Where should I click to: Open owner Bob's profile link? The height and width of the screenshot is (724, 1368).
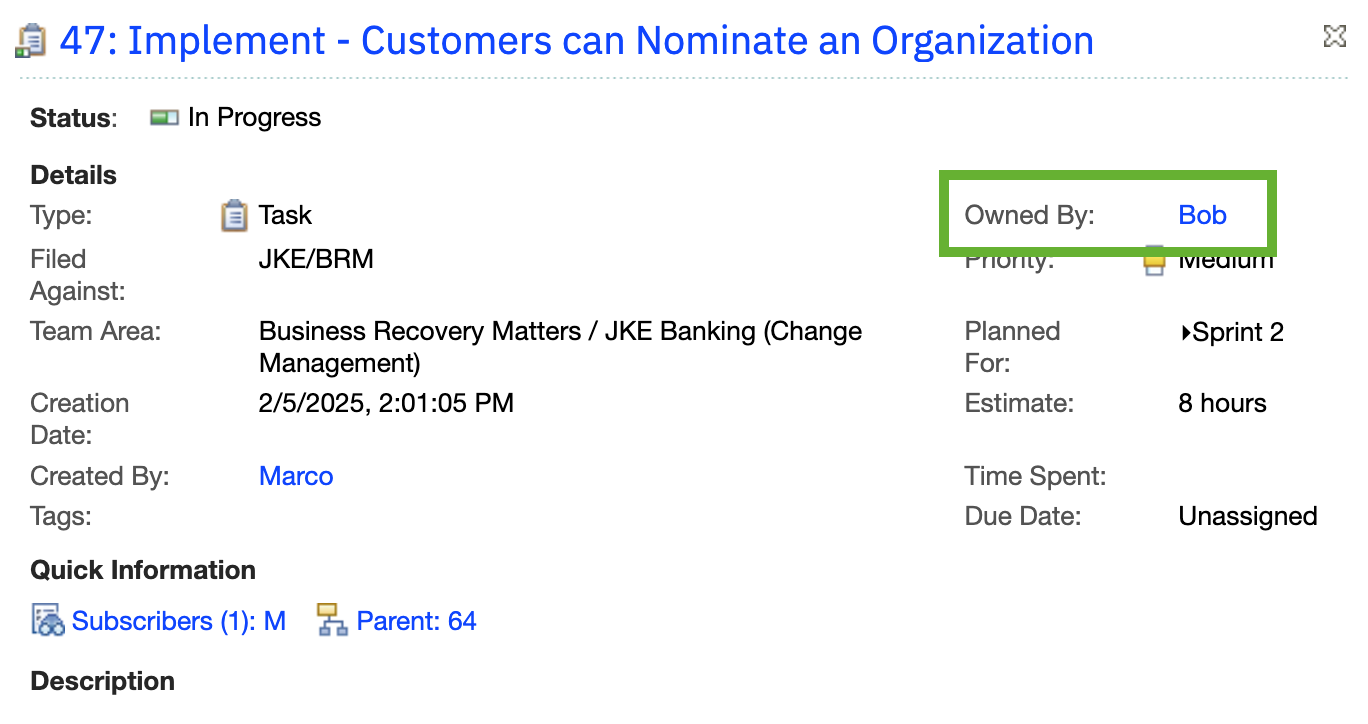(x=1203, y=215)
